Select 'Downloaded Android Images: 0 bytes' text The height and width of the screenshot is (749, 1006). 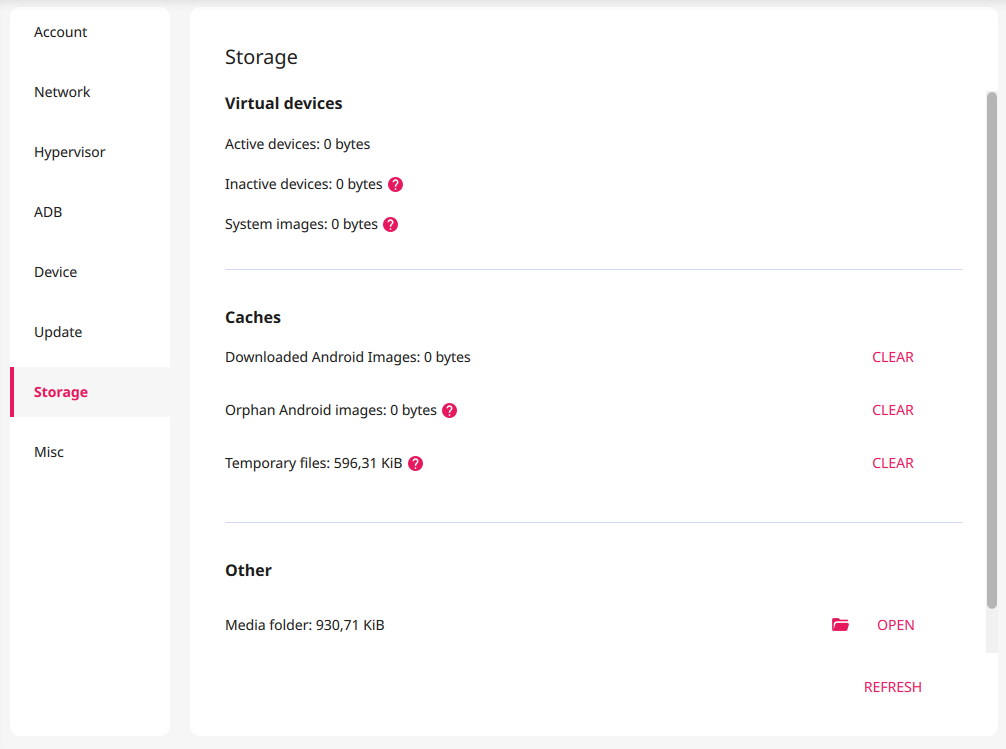pos(348,357)
